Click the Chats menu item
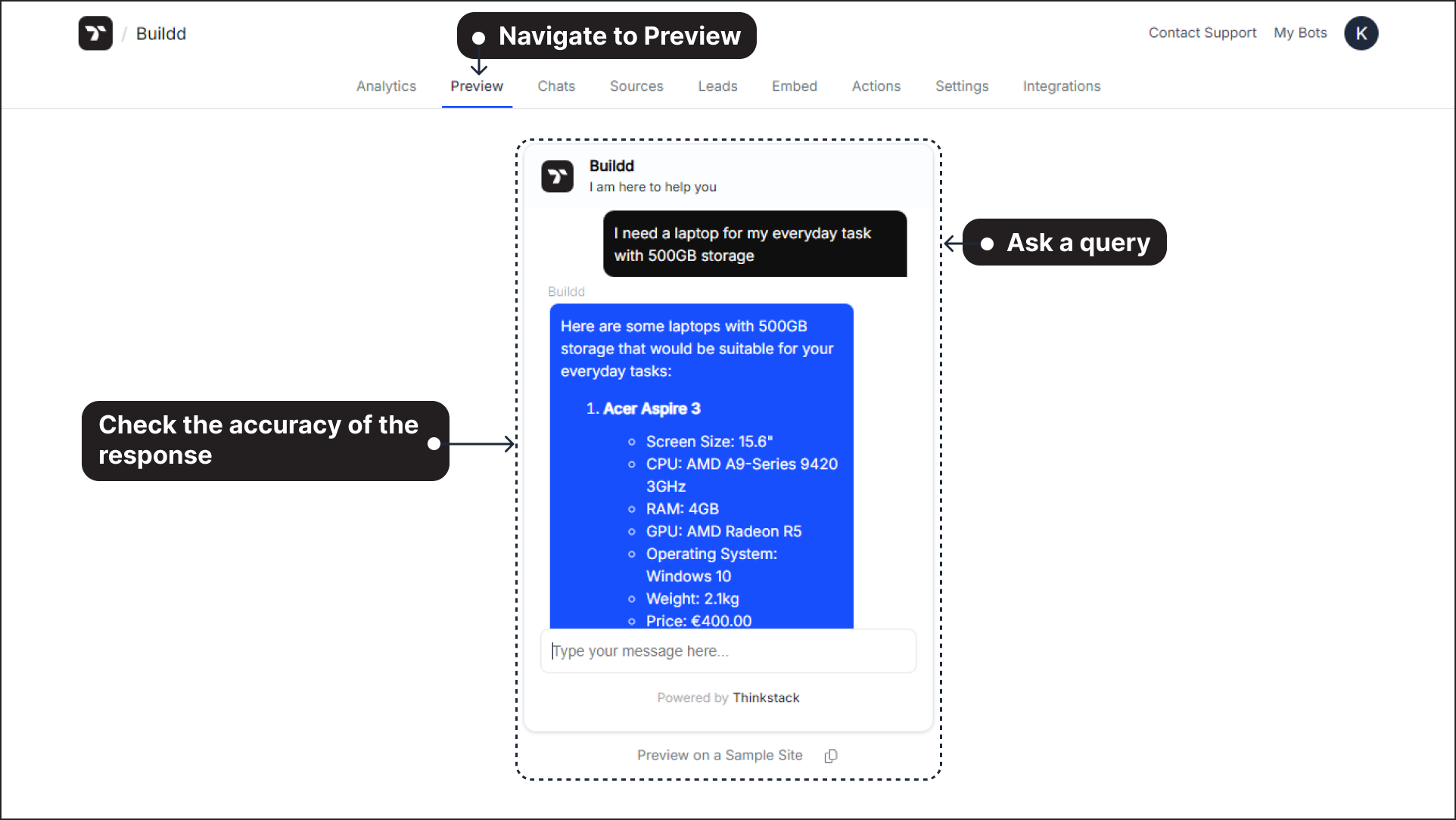The width and height of the screenshot is (1456, 820). coord(556,86)
